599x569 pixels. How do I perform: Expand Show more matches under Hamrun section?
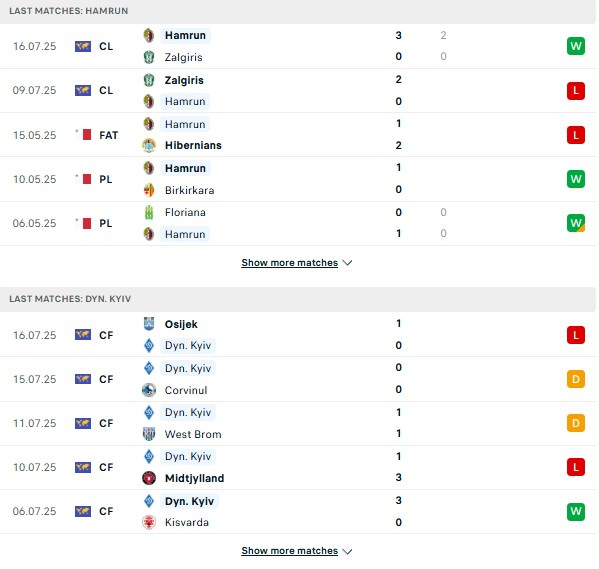pos(290,263)
